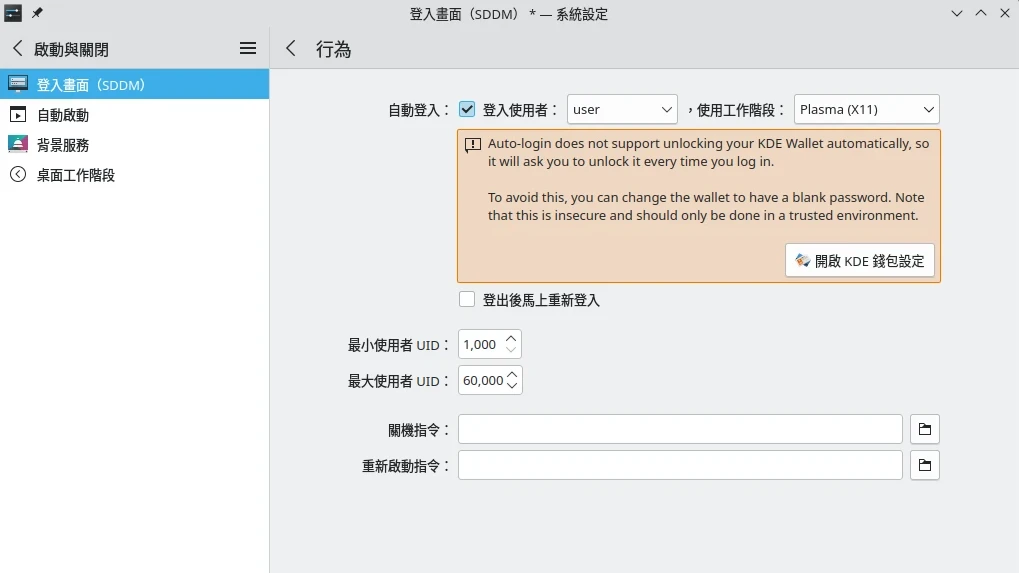Click the 背景服務 services icon
This screenshot has height=573, width=1019.
pos(18,145)
